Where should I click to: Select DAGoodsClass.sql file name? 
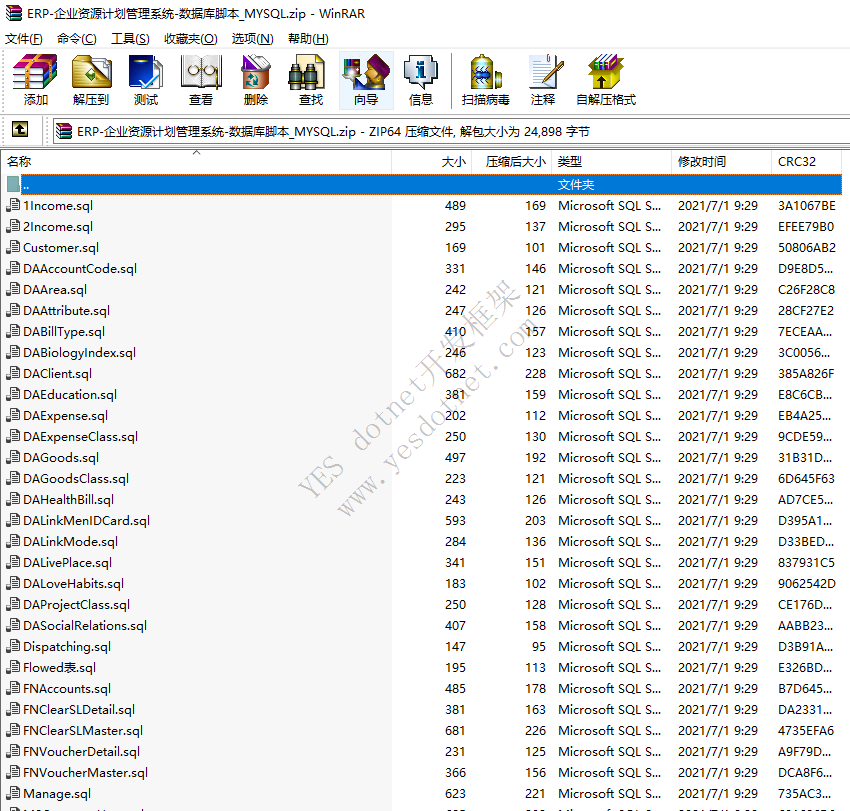point(76,479)
